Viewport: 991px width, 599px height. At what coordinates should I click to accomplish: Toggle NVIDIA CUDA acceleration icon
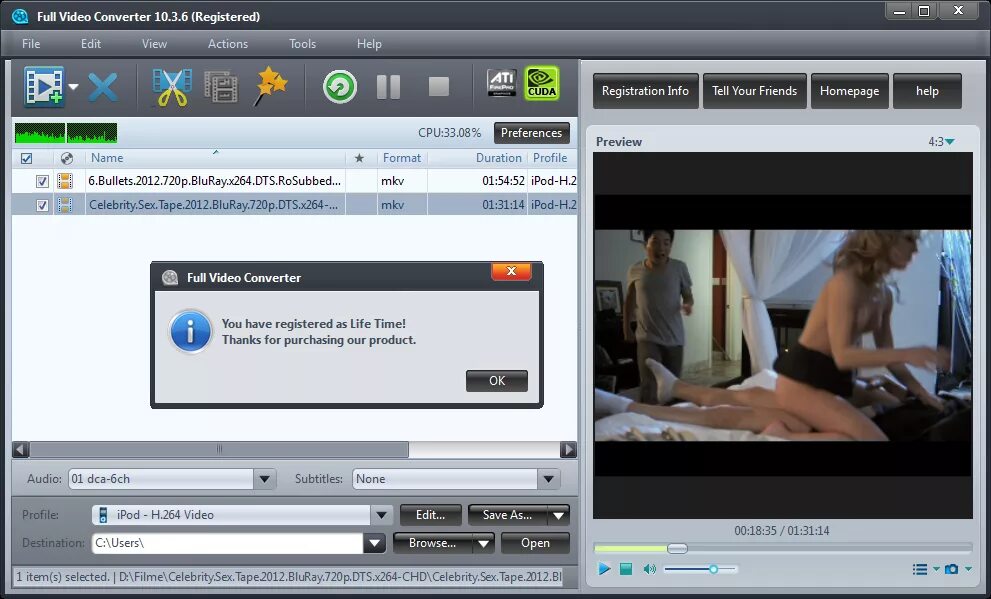click(x=542, y=83)
